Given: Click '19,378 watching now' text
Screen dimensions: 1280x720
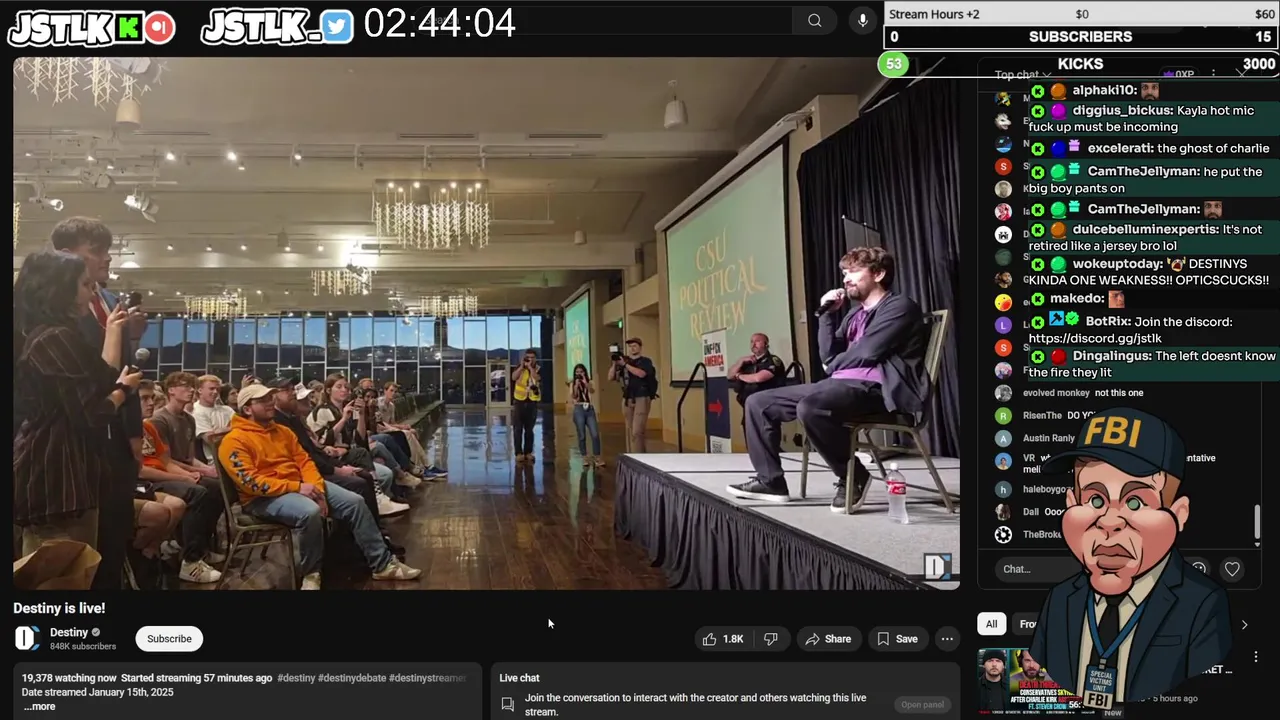Looking at the screenshot, I should point(69,678).
